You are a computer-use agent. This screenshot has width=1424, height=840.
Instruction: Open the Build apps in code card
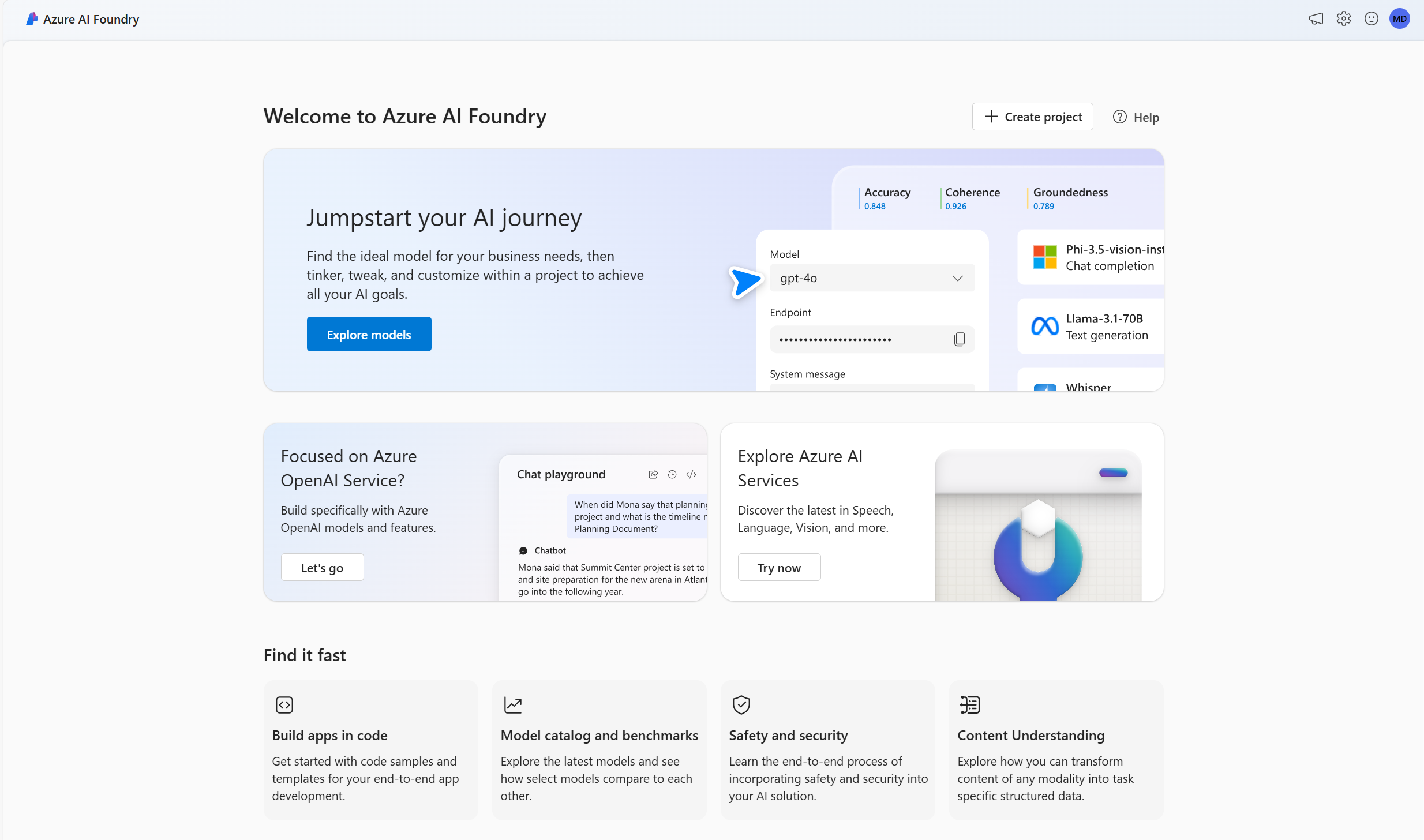click(x=371, y=750)
